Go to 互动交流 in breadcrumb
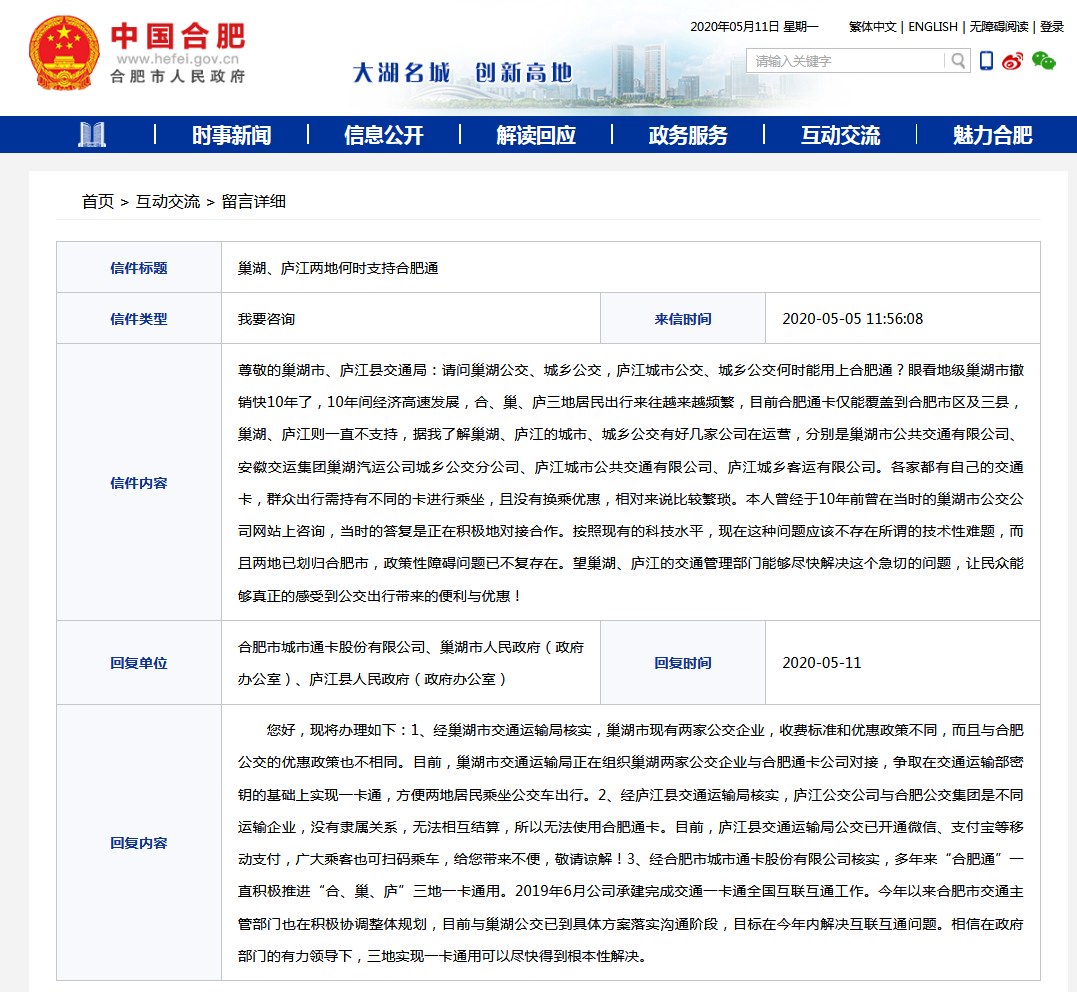This screenshot has height=992, width=1077. pos(168,201)
